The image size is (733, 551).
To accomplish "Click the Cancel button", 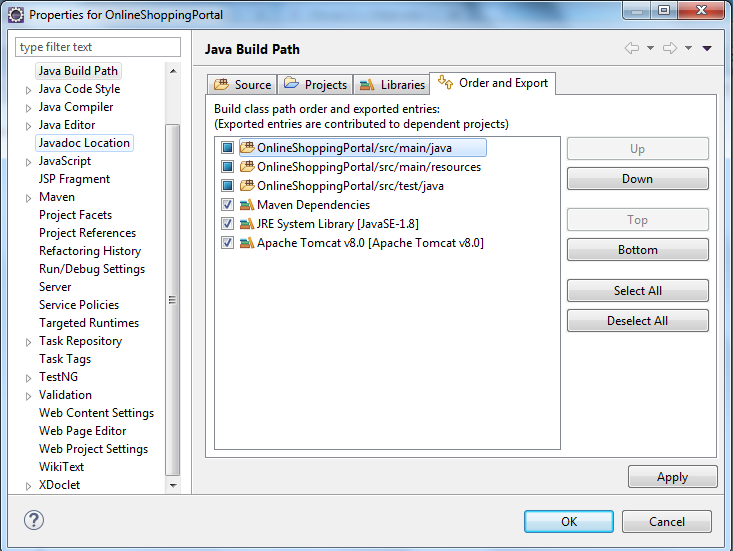I will [x=667, y=522].
